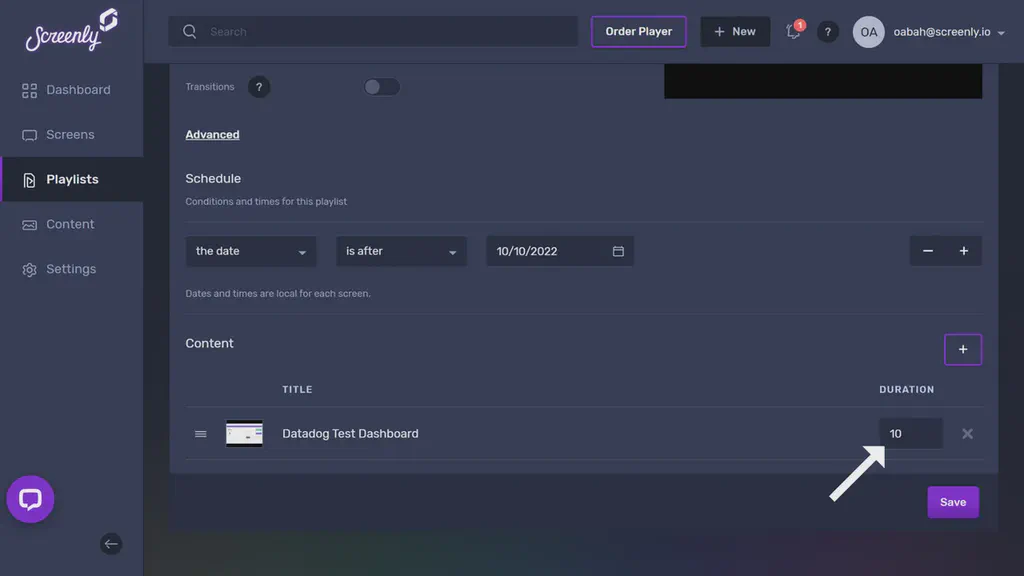1024x576 pixels.
Task: Open the Playlists section
Action: [72, 179]
